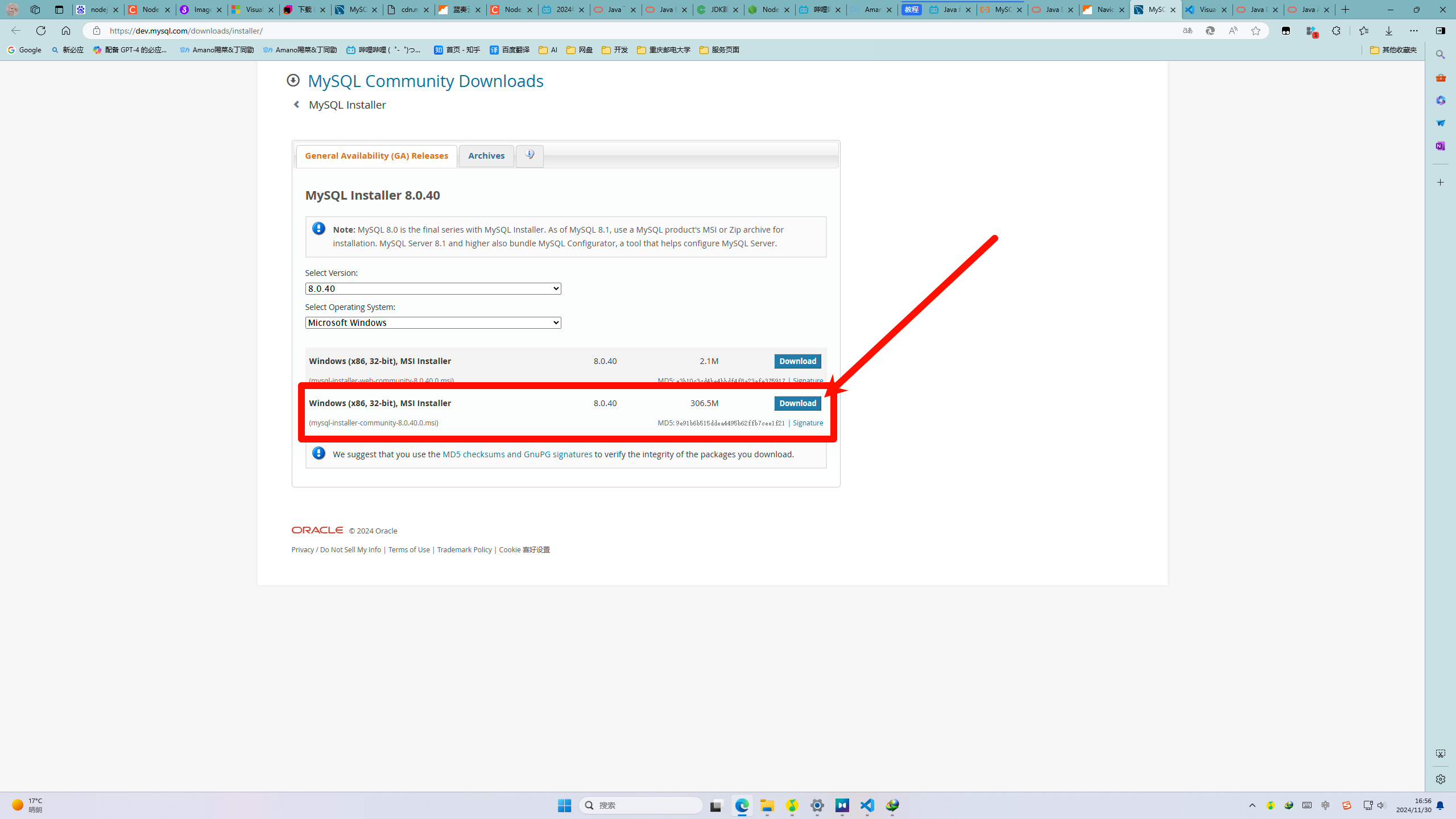The width and height of the screenshot is (1456, 819).
Task: Open the Windows Start menu
Action: [564, 805]
